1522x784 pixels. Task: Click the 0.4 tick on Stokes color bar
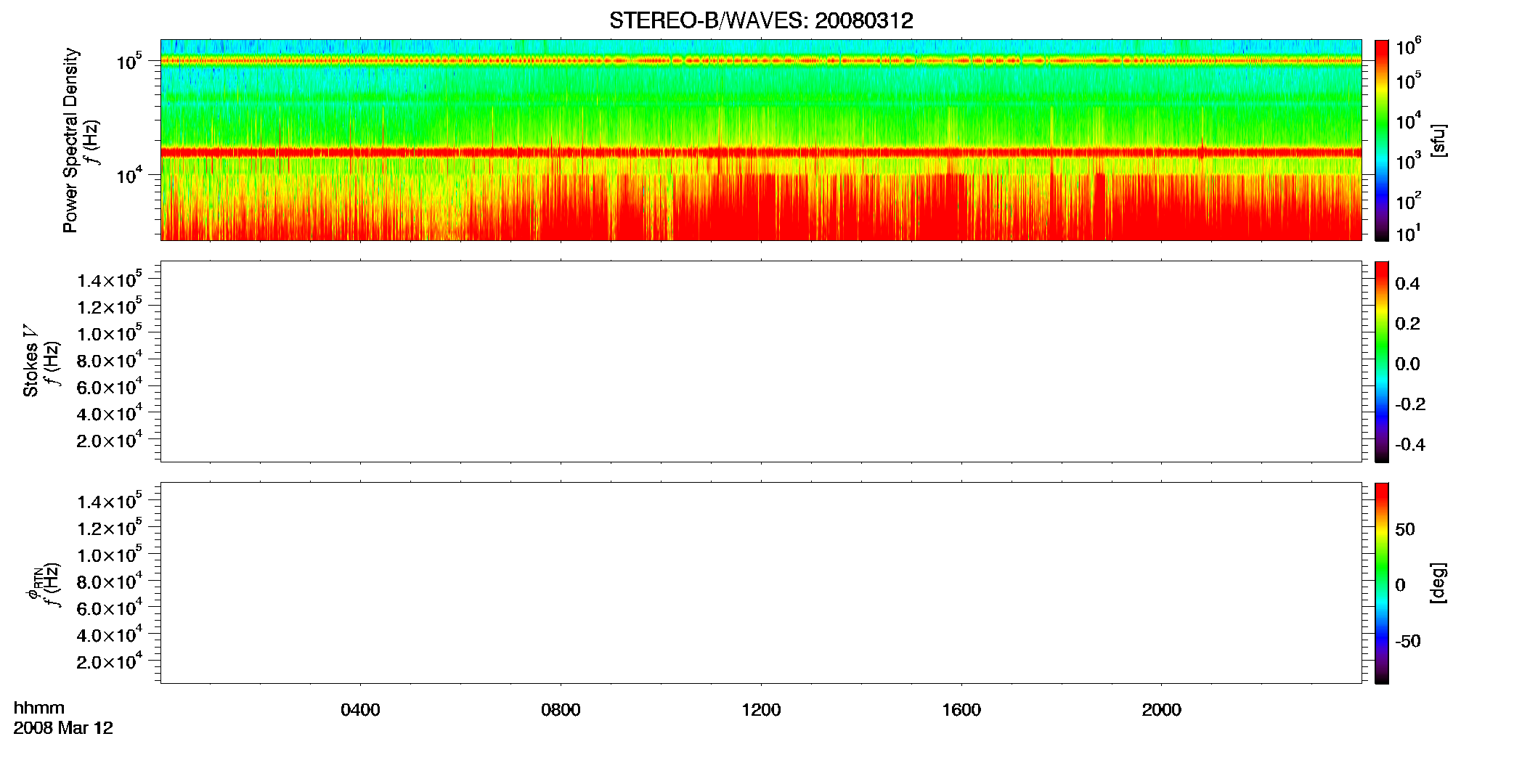(x=1407, y=284)
